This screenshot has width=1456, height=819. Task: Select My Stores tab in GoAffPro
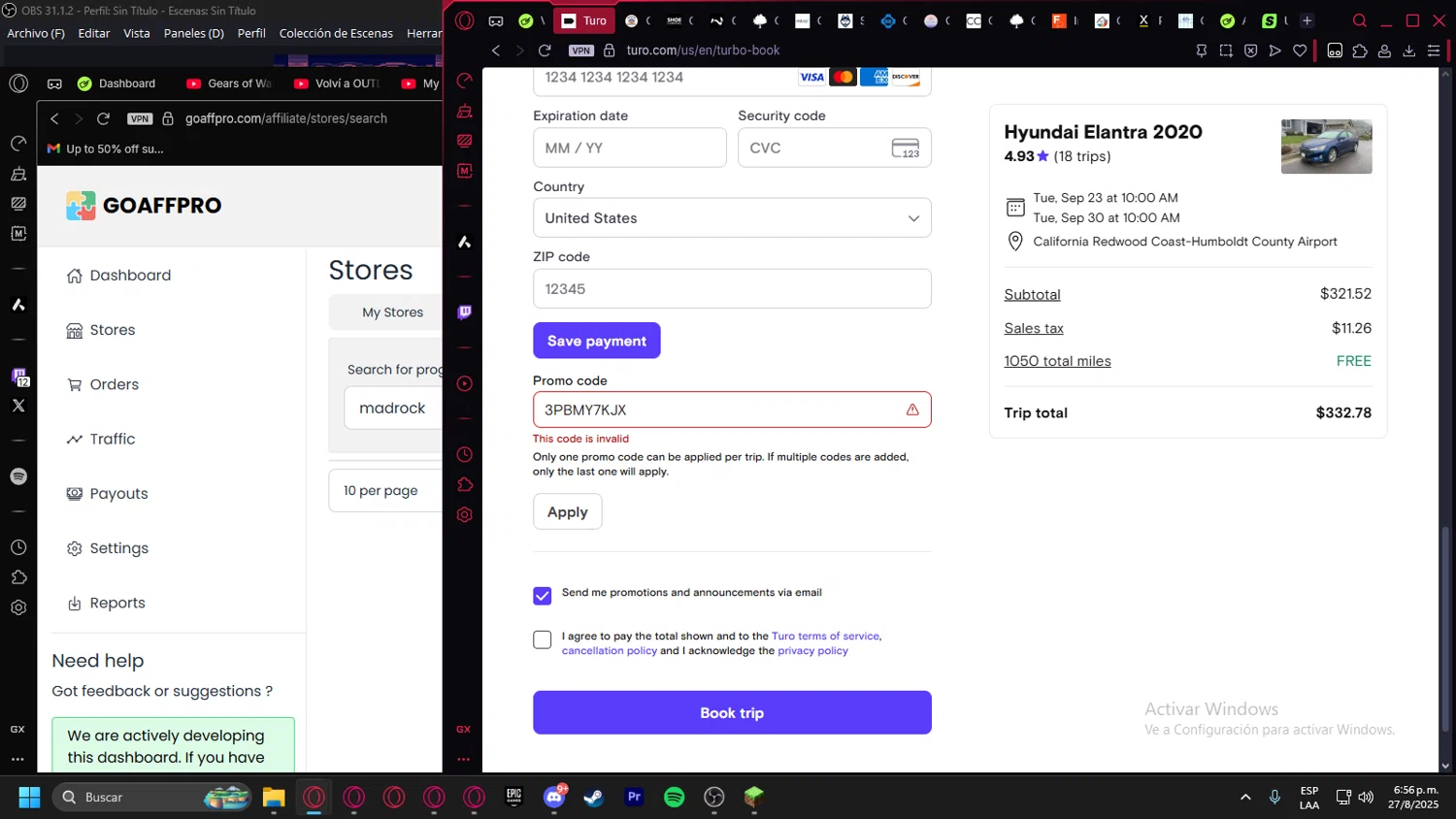click(392, 312)
